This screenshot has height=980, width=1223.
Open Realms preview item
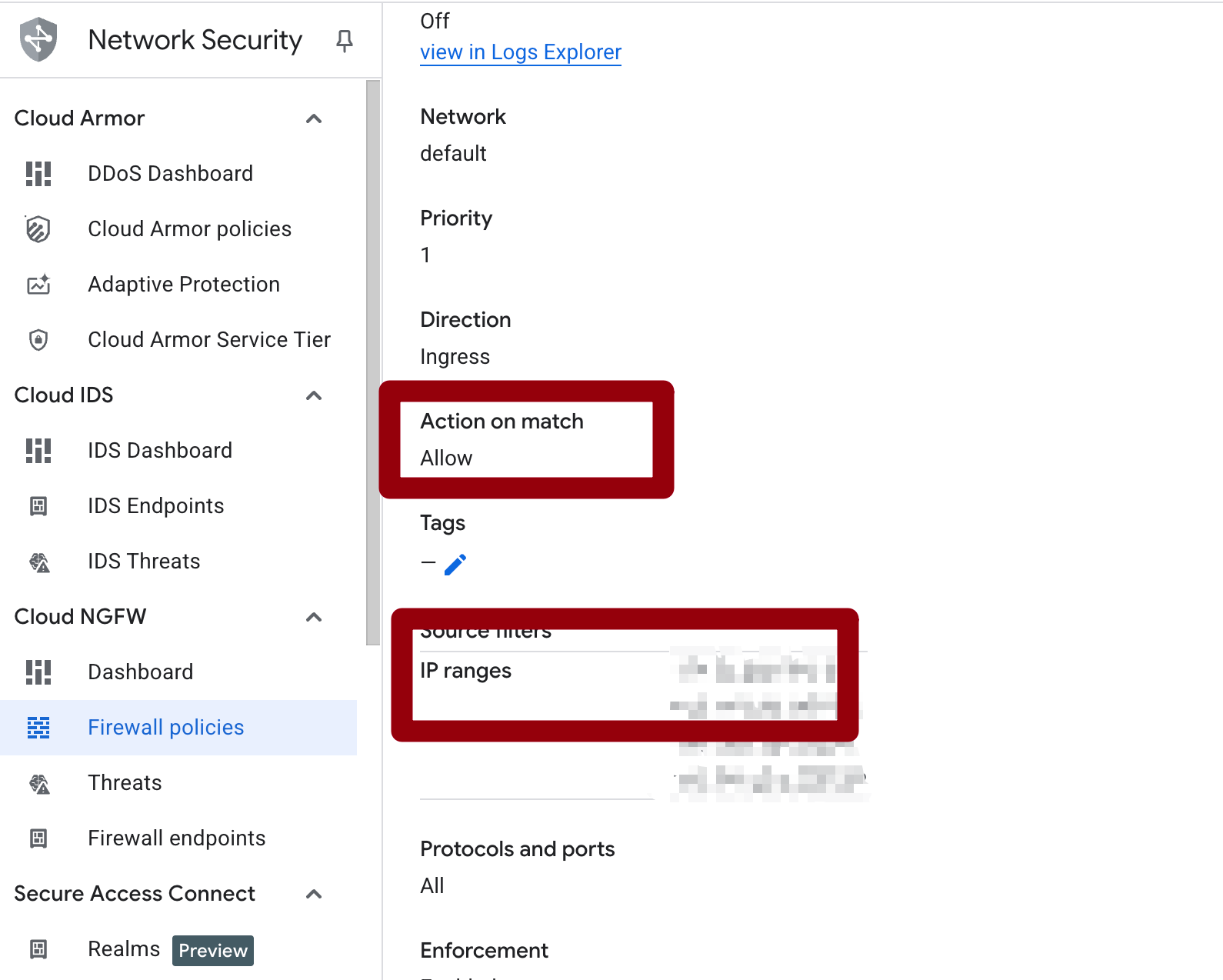pyautogui.click(x=124, y=949)
